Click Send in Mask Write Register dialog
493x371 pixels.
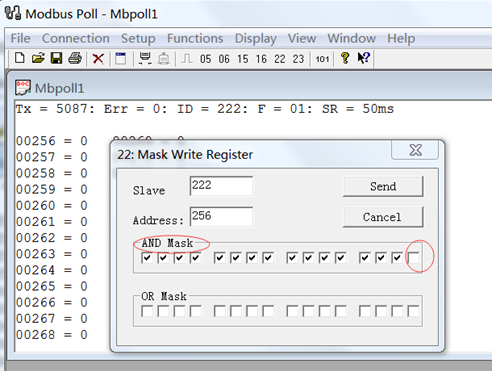(x=383, y=186)
